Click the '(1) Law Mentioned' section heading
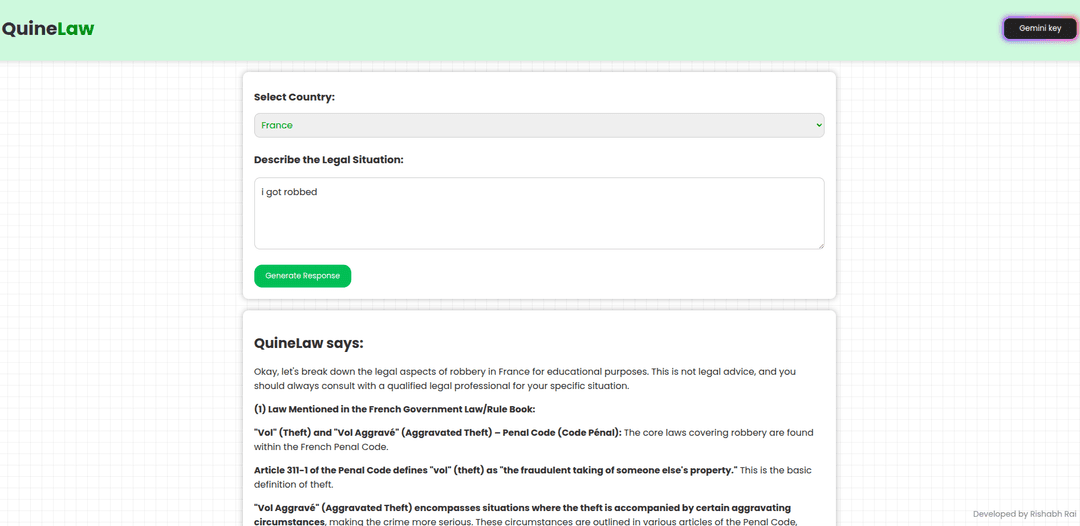Viewport: 1080px width, 526px height. (394, 408)
